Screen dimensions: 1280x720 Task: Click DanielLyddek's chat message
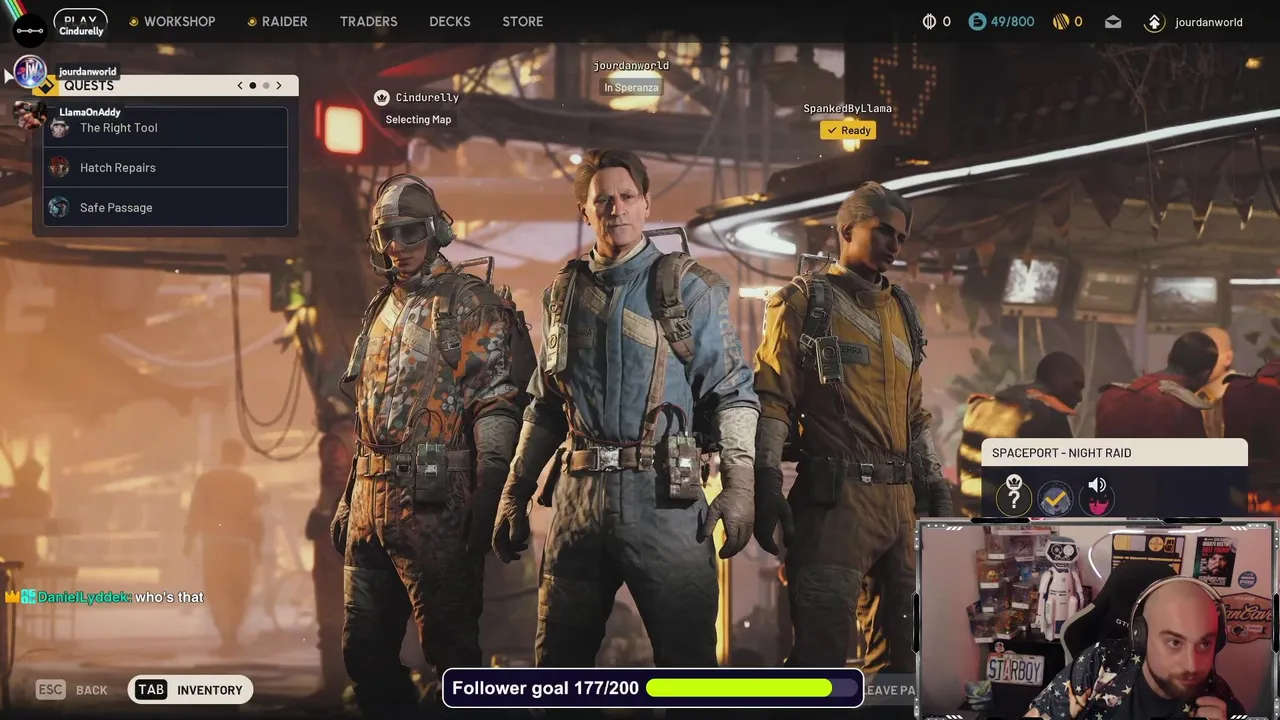click(x=105, y=597)
